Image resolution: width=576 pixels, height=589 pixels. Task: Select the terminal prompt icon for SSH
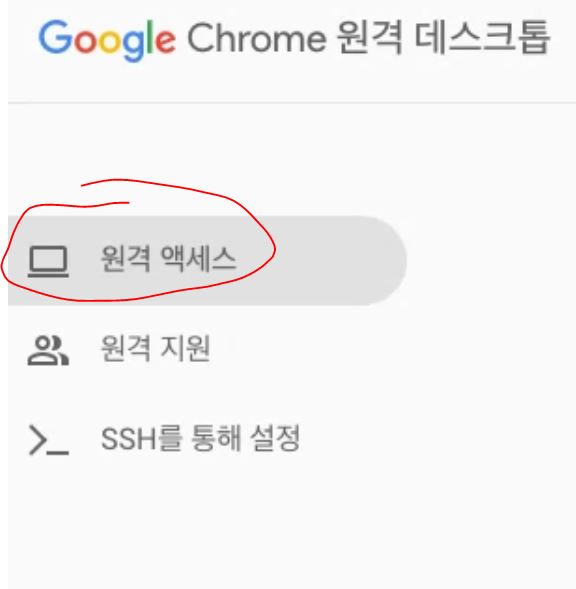coord(48,440)
